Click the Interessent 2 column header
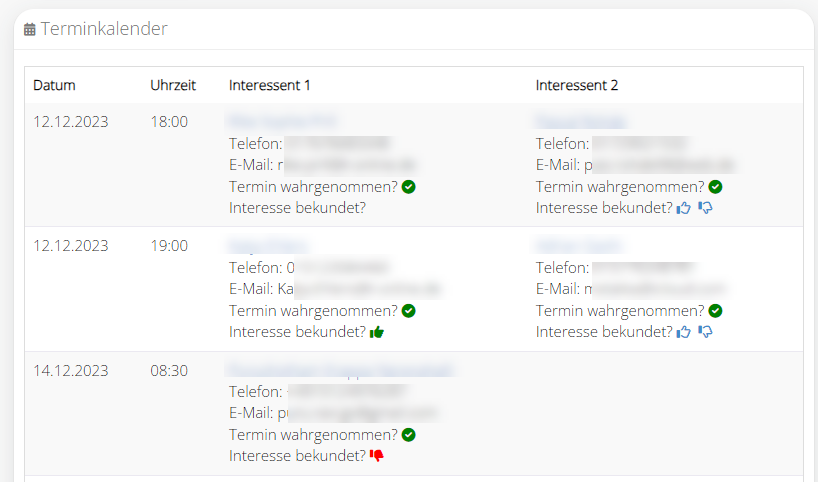818x482 pixels. [x=576, y=86]
